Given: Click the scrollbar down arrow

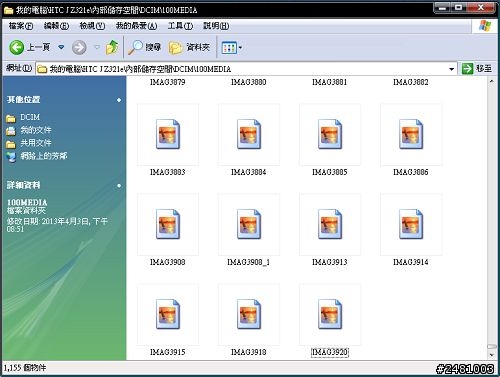Looking at the screenshot, I should 491,355.
